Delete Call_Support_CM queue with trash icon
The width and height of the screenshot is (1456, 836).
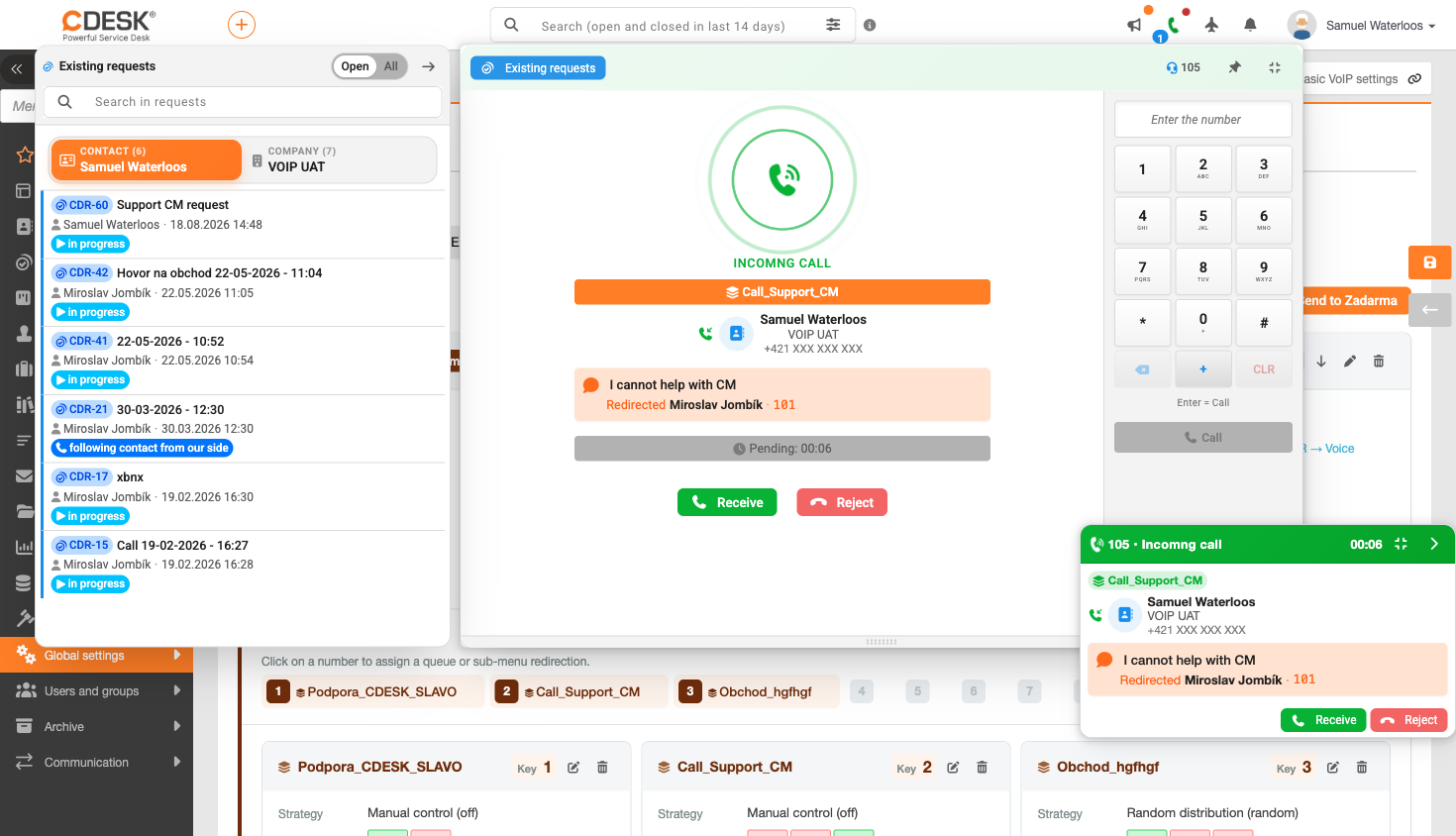coord(982,767)
